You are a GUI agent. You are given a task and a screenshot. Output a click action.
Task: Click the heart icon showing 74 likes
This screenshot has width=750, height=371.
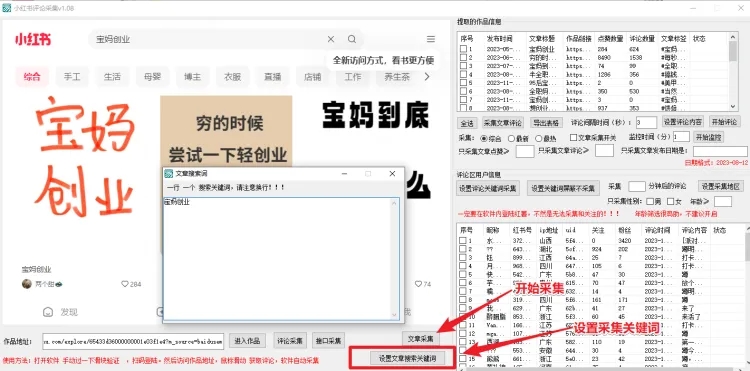pyautogui.click(x=418, y=284)
